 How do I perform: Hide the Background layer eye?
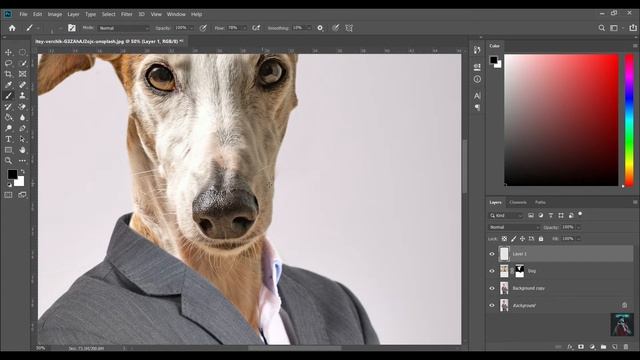[492, 305]
